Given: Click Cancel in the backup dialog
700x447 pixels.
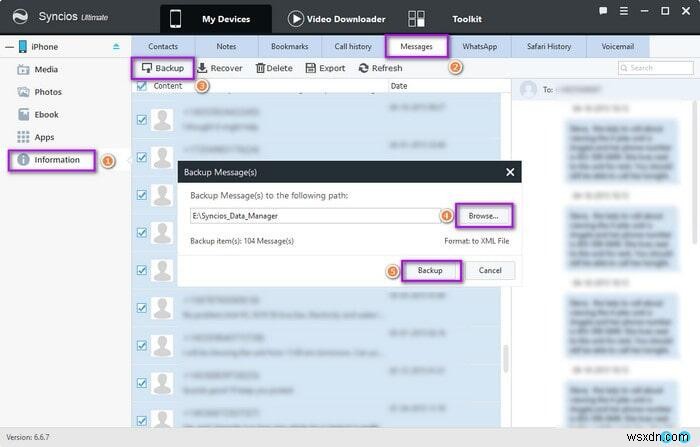Looking at the screenshot, I should click(490, 271).
